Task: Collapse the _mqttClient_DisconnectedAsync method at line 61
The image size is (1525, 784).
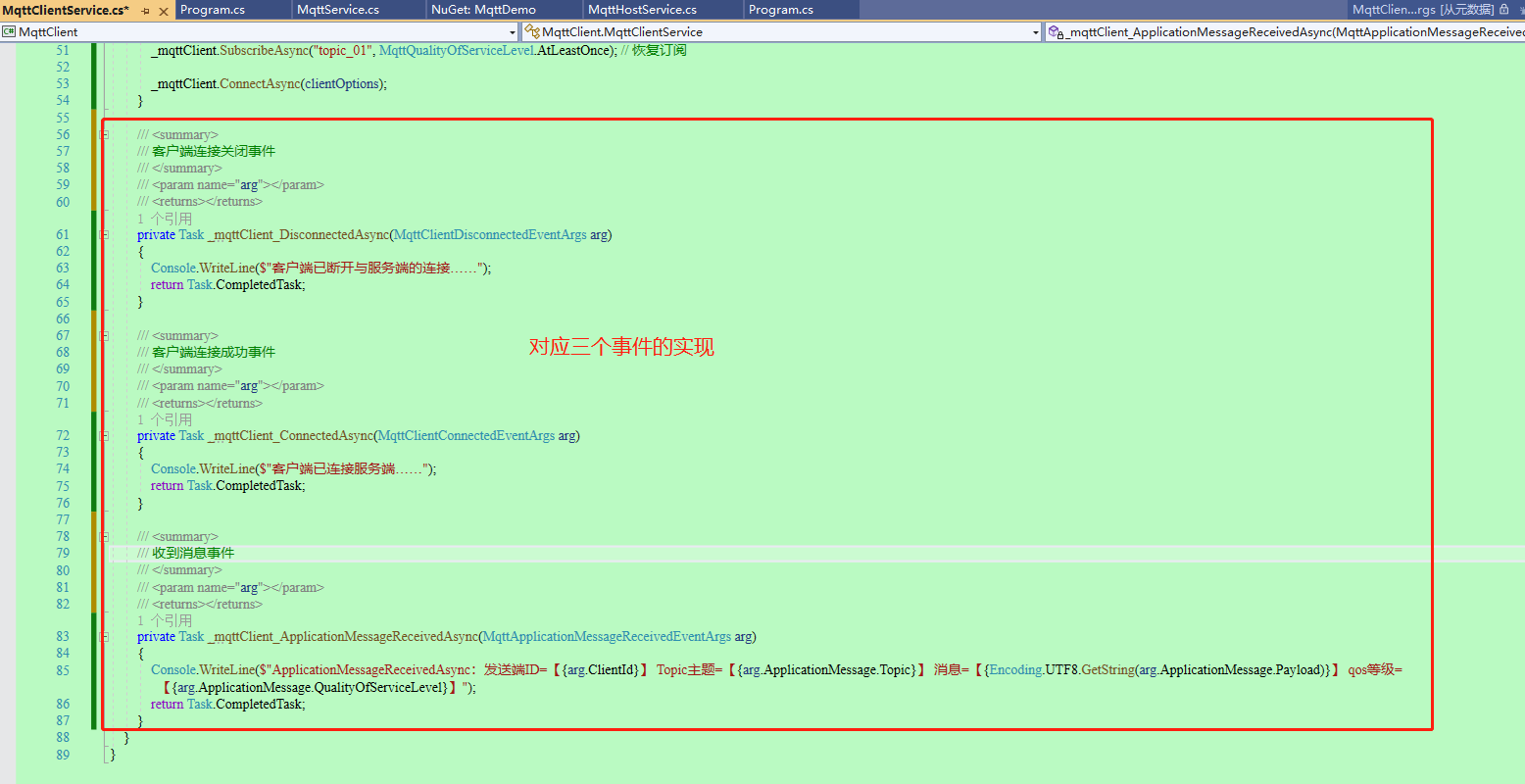Action: tap(104, 234)
